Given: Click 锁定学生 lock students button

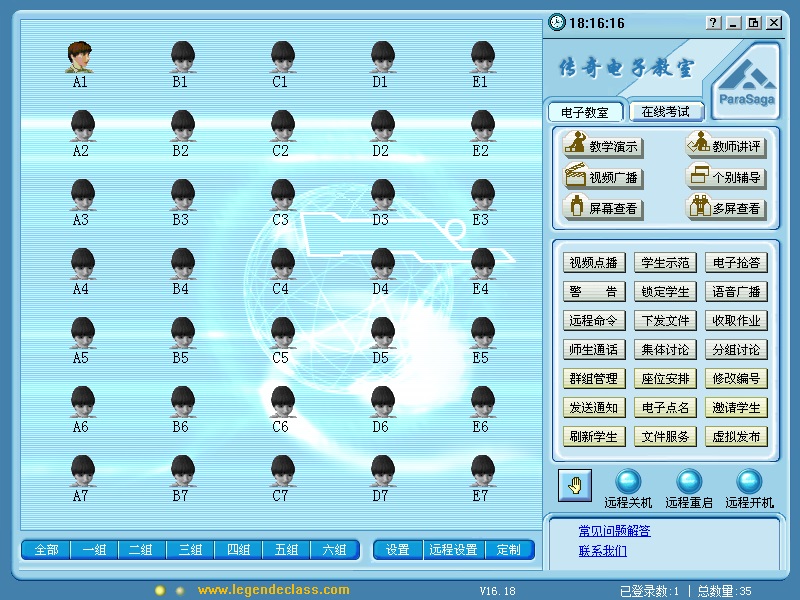Looking at the screenshot, I should [x=665, y=292].
